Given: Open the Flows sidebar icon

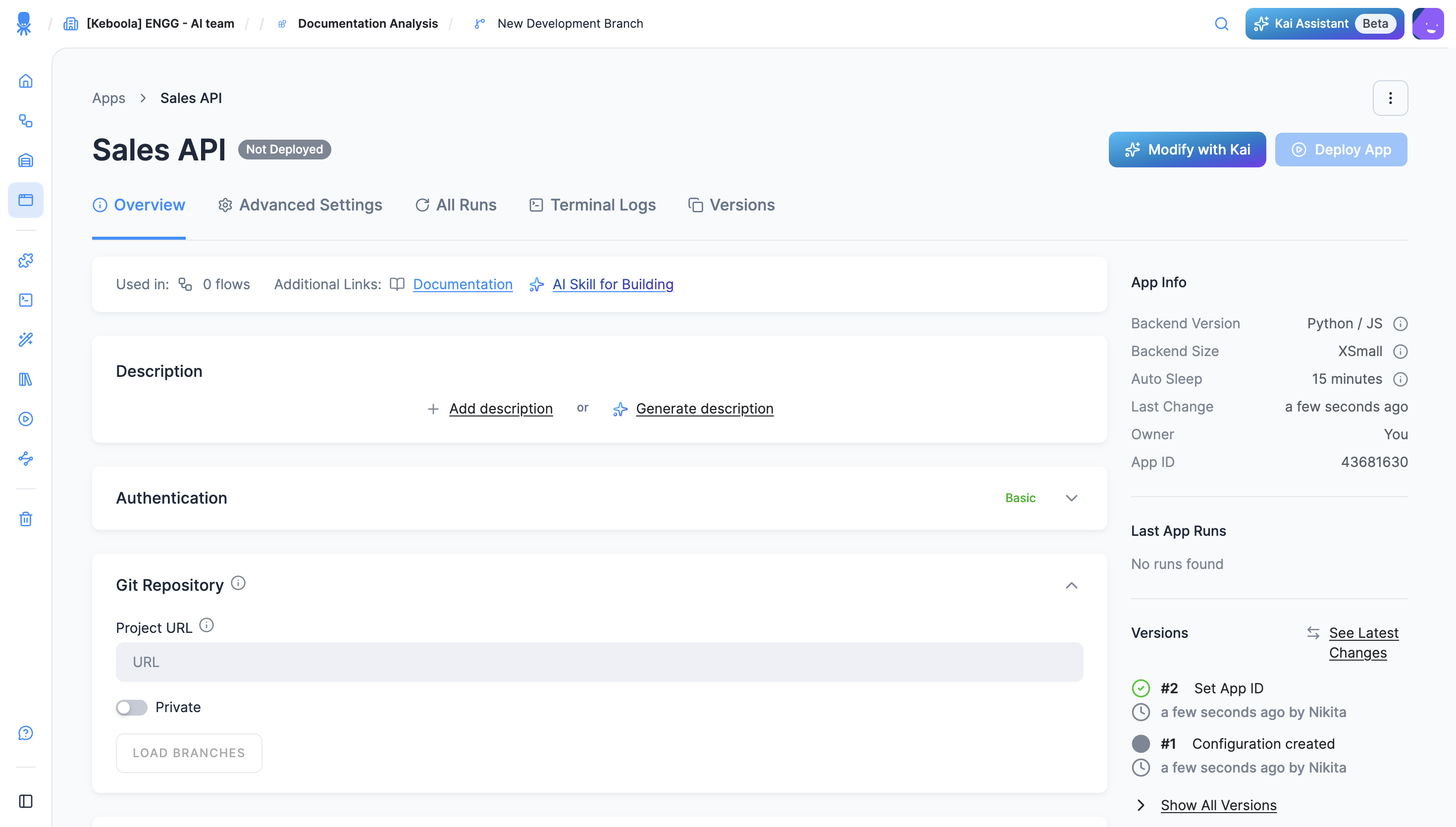Looking at the screenshot, I should pos(26,120).
